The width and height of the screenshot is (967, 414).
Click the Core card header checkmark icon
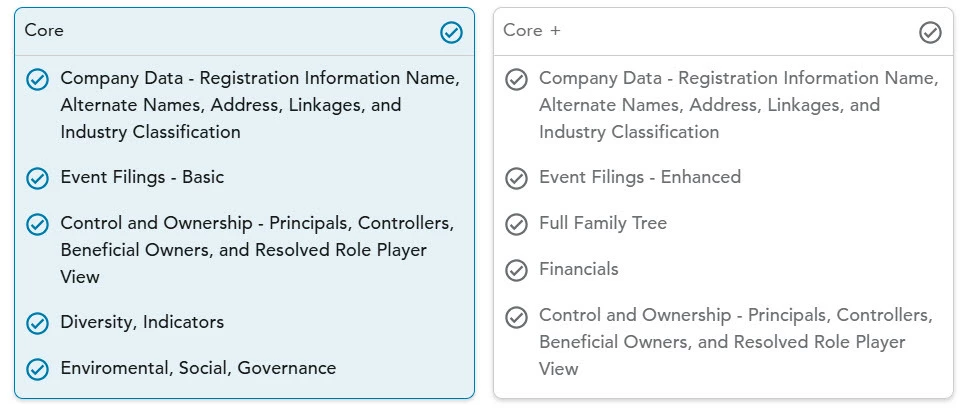tap(451, 33)
